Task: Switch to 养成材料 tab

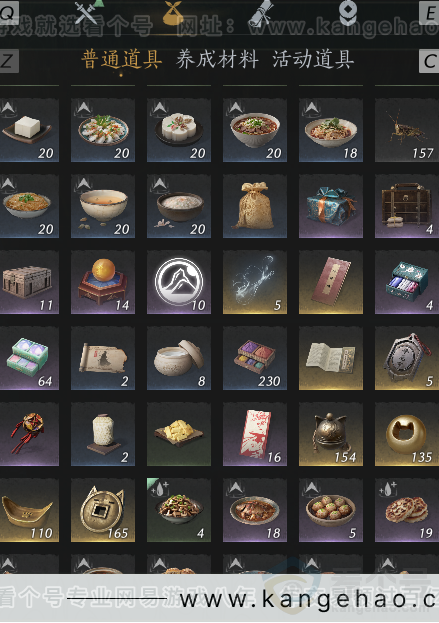Action: click(x=217, y=60)
